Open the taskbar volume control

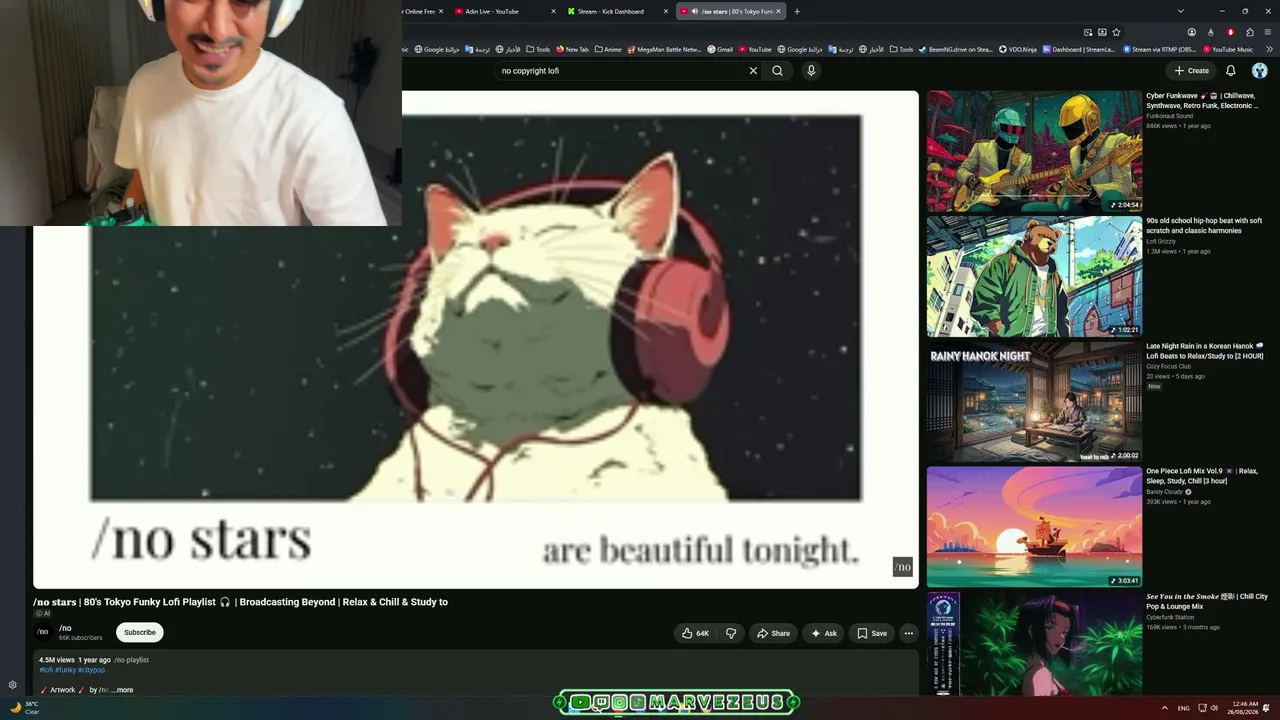point(1214,708)
